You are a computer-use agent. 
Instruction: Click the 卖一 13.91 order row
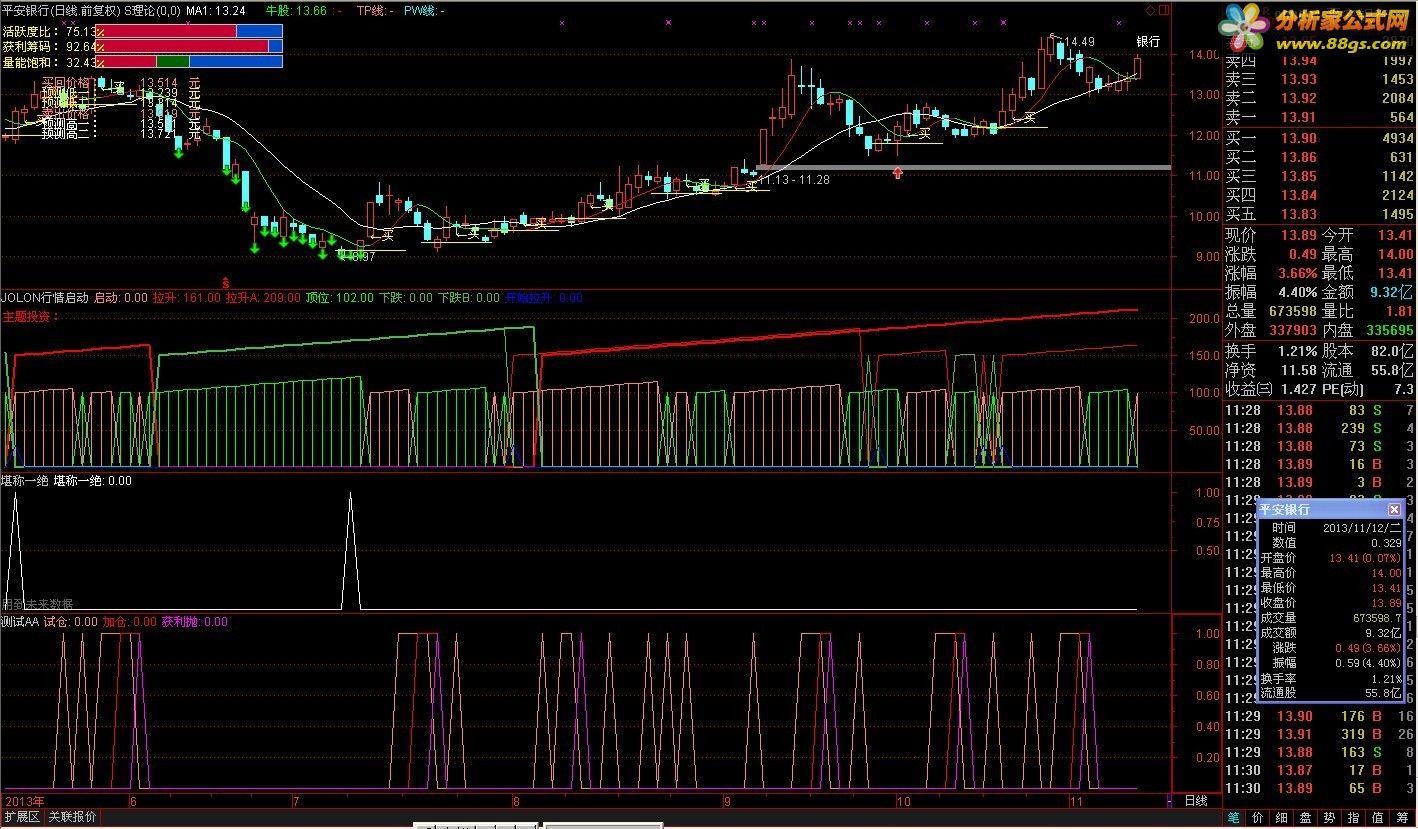[1320, 117]
